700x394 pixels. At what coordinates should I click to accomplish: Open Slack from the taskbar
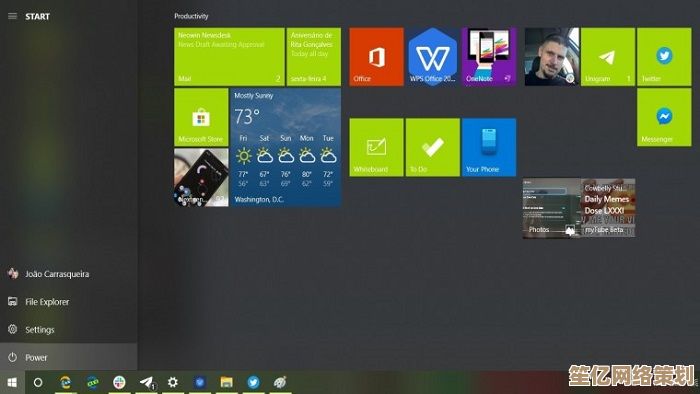119,382
